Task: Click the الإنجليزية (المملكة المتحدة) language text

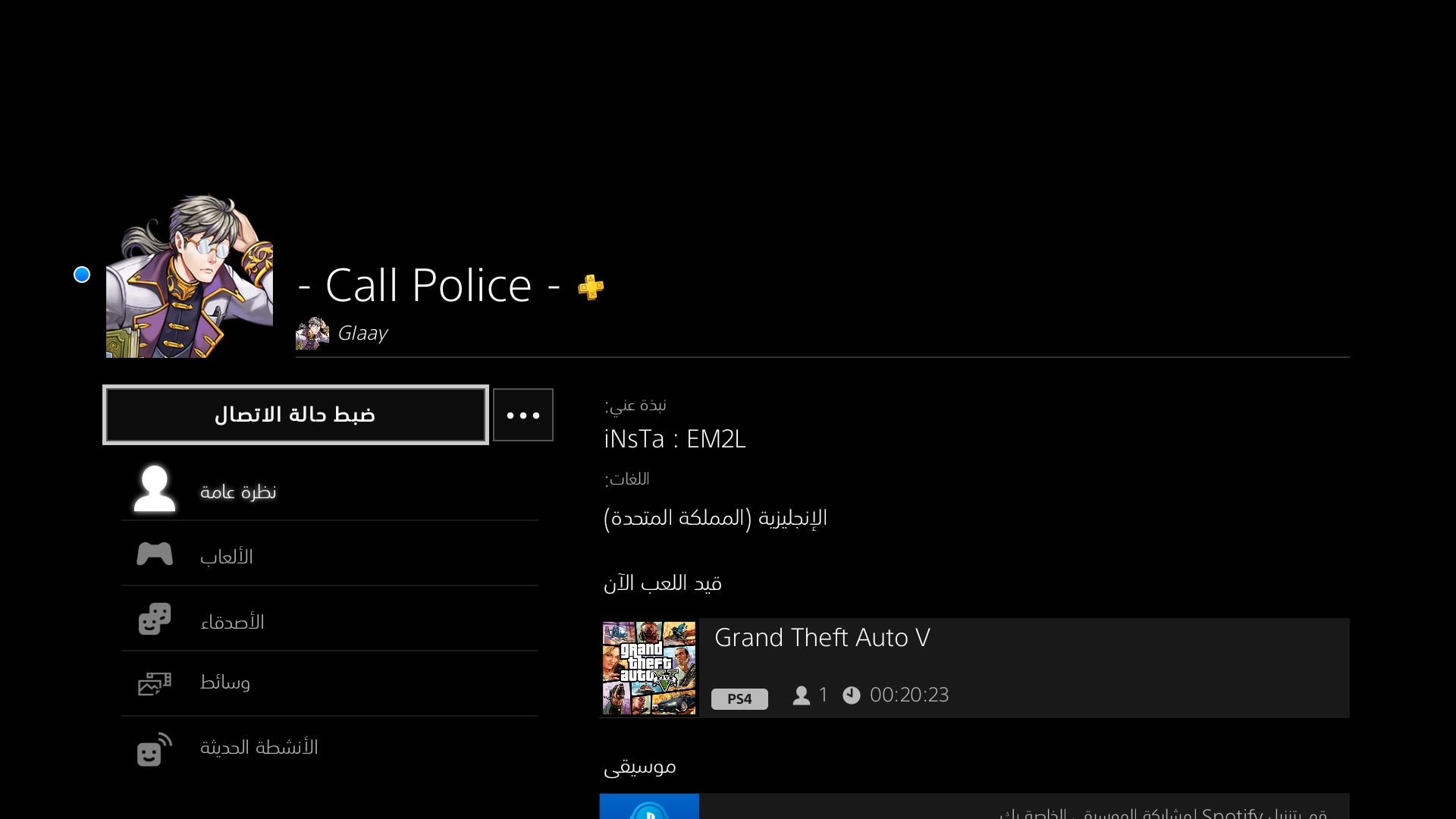Action: [x=715, y=518]
